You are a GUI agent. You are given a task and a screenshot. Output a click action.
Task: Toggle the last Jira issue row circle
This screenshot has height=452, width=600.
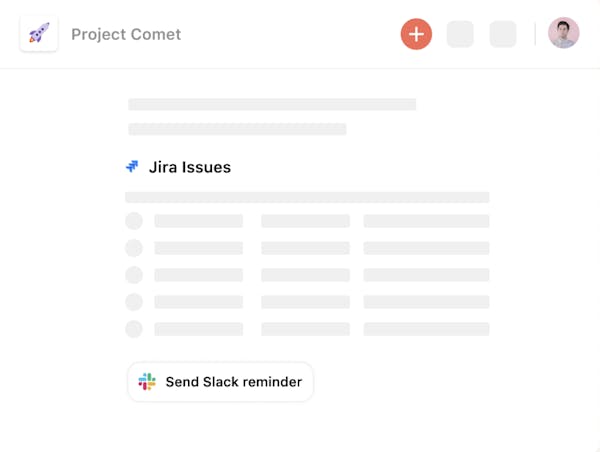coord(134,328)
